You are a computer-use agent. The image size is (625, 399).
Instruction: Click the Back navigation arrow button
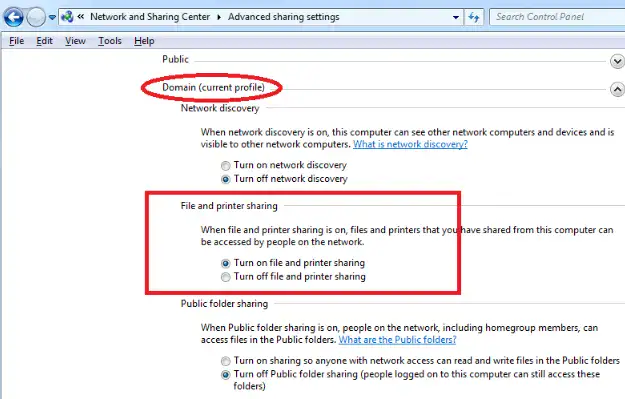tap(13, 17)
